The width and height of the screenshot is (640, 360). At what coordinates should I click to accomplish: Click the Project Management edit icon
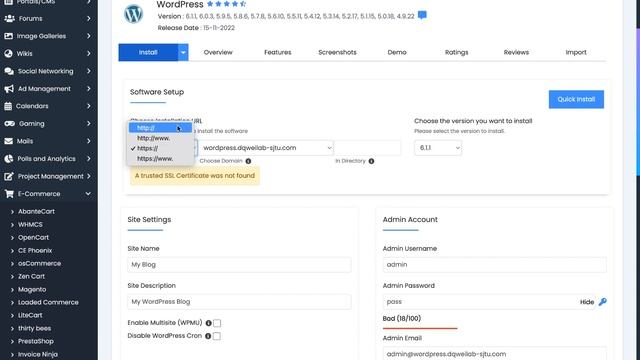[9, 176]
